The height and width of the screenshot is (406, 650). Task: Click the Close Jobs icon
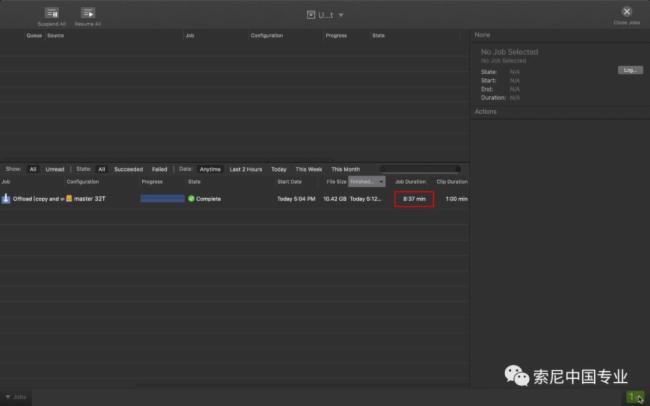(627, 11)
